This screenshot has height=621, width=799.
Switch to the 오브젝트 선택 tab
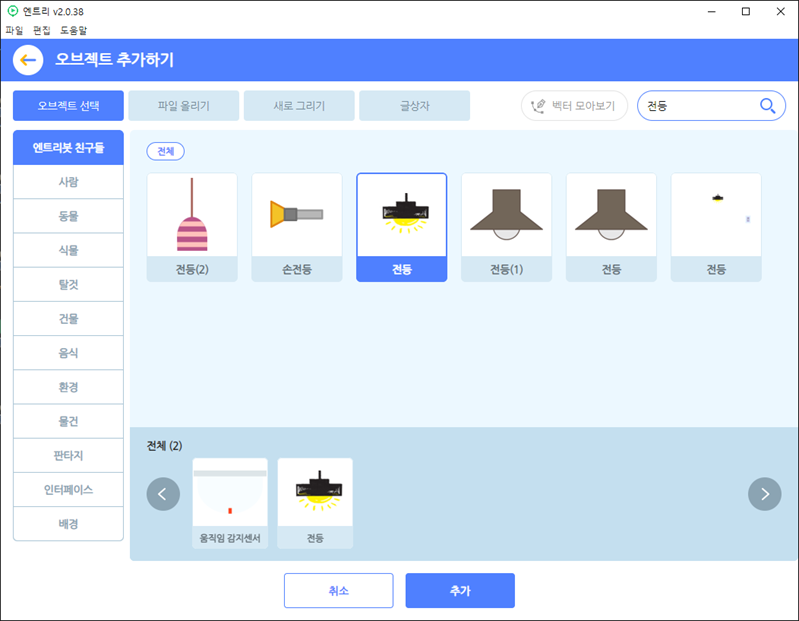point(68,106)
